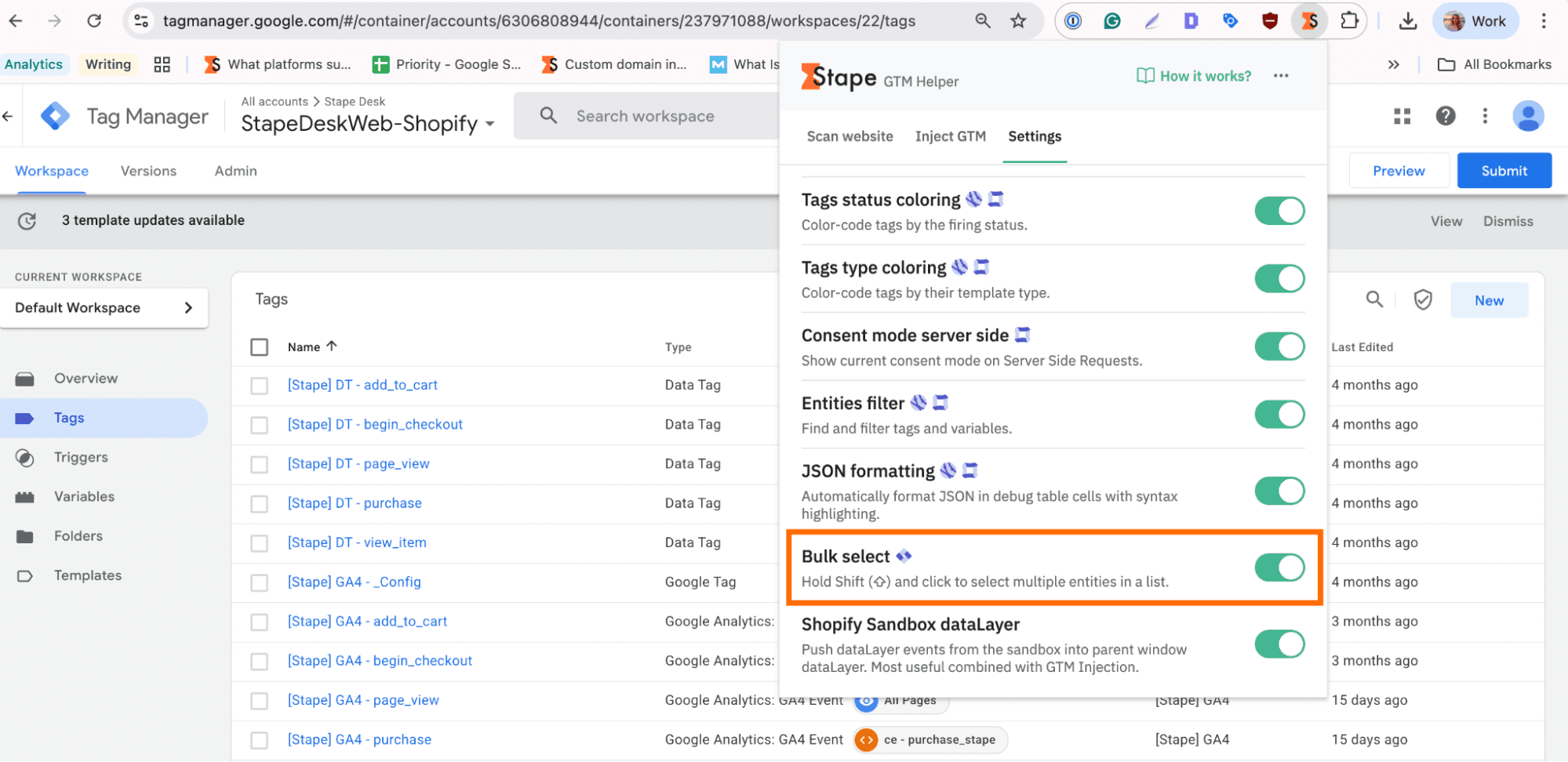Turn off Tags status coloring toggle
Viewport: 1568px width, 762px height.
1279,211
